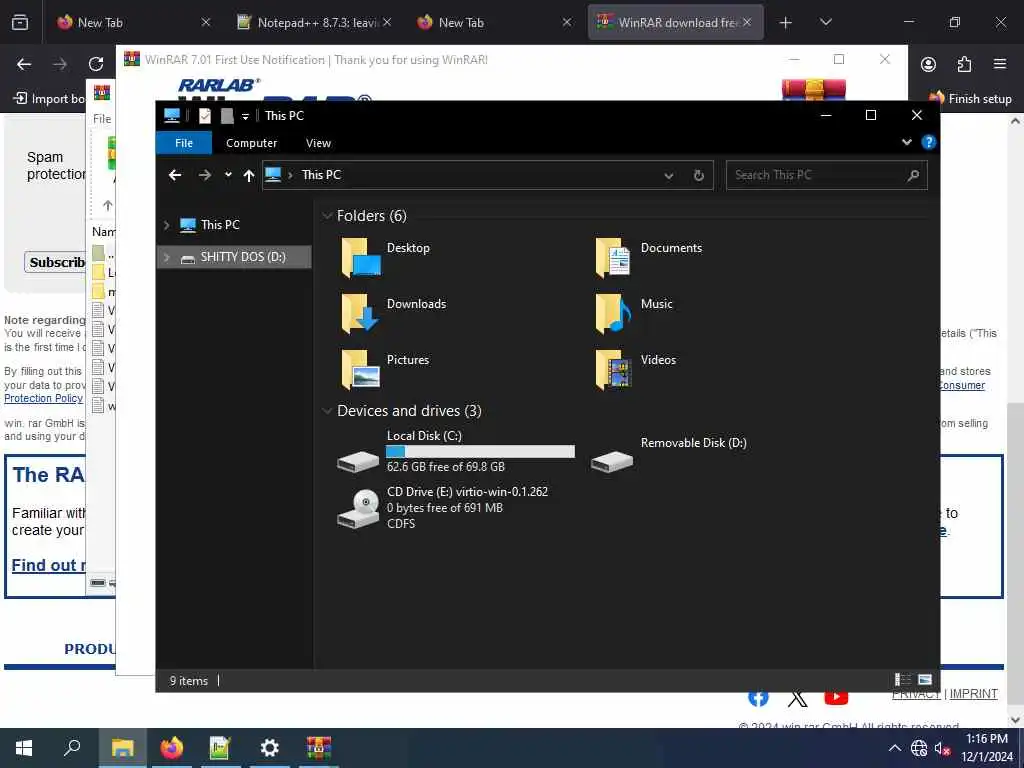The height and width of the screenshot is (768, 1024).
Task: Open the Pictures folder icon
Action: tap(360, 369)
